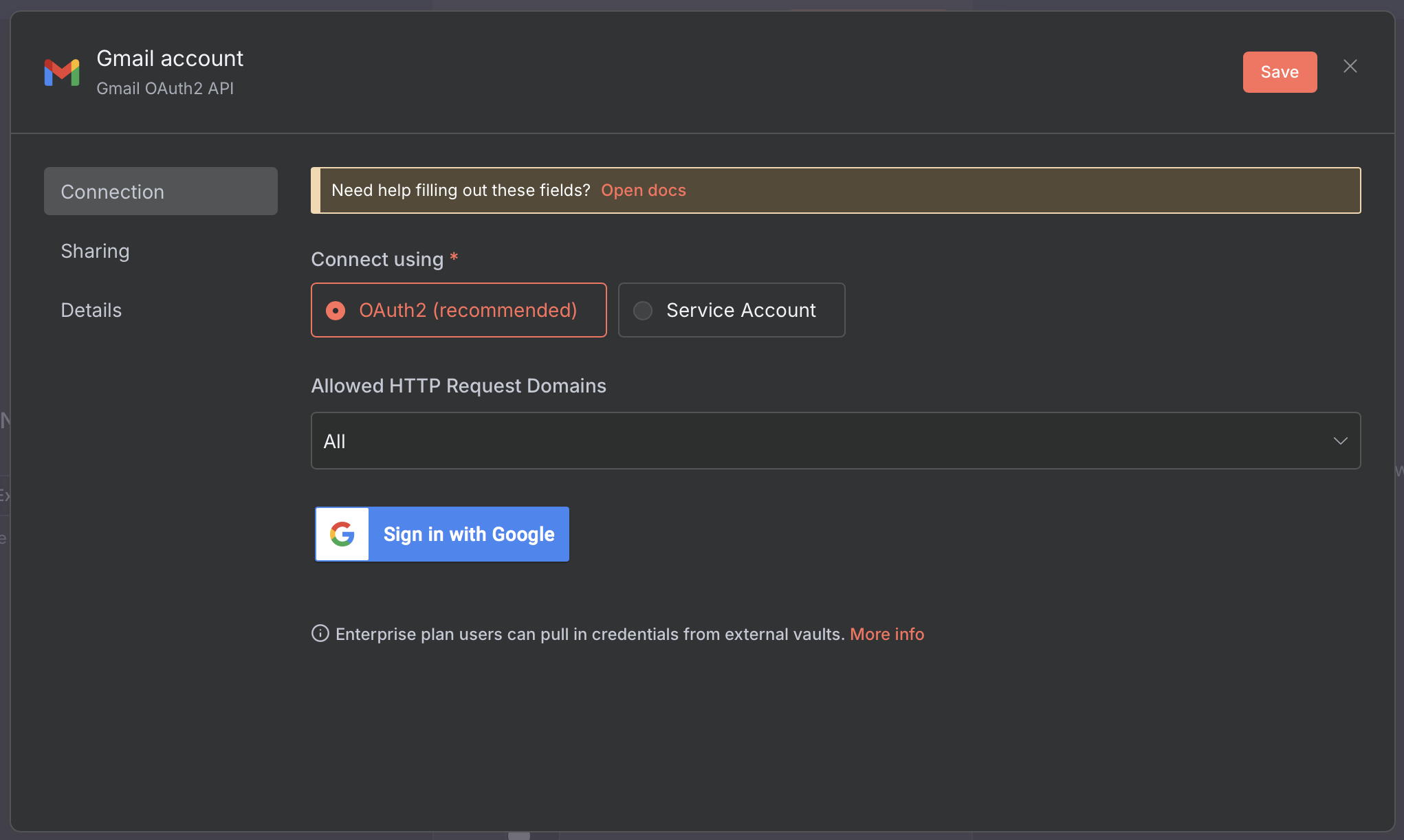The image size is (1404, 840).
Task: Expand the Allowed HTTP Request Domains dropdown
Action: point(835,441)
